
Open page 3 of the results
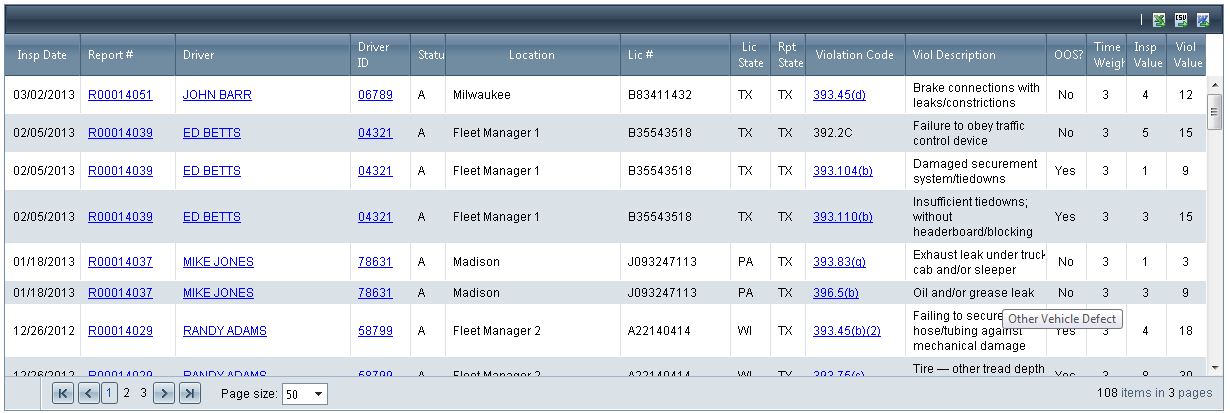[x=144, y=394]
